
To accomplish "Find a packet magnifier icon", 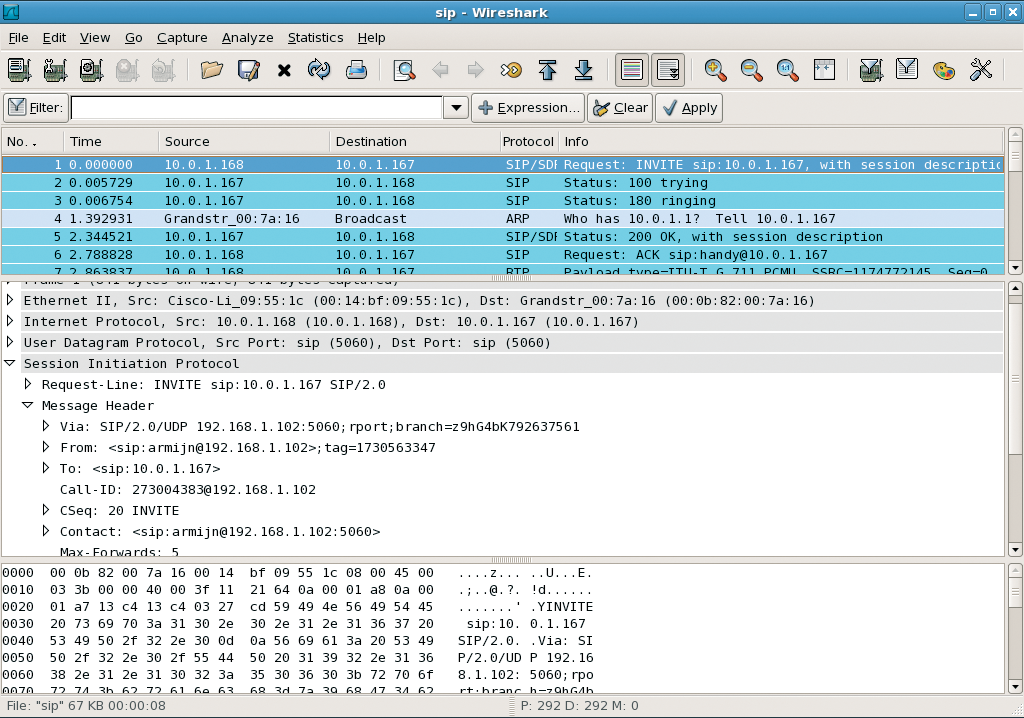I will pyautogui.click(x=404, y=69).
